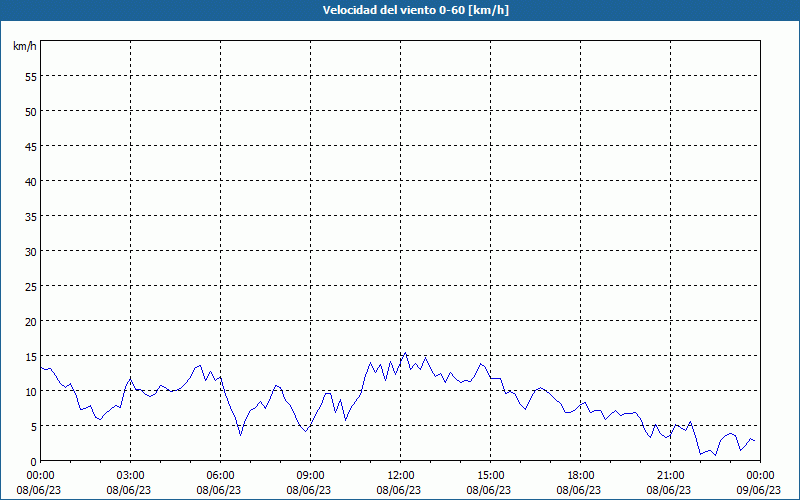Click the y-axis value 55
The image size is (800, 500).
(31, 77)
